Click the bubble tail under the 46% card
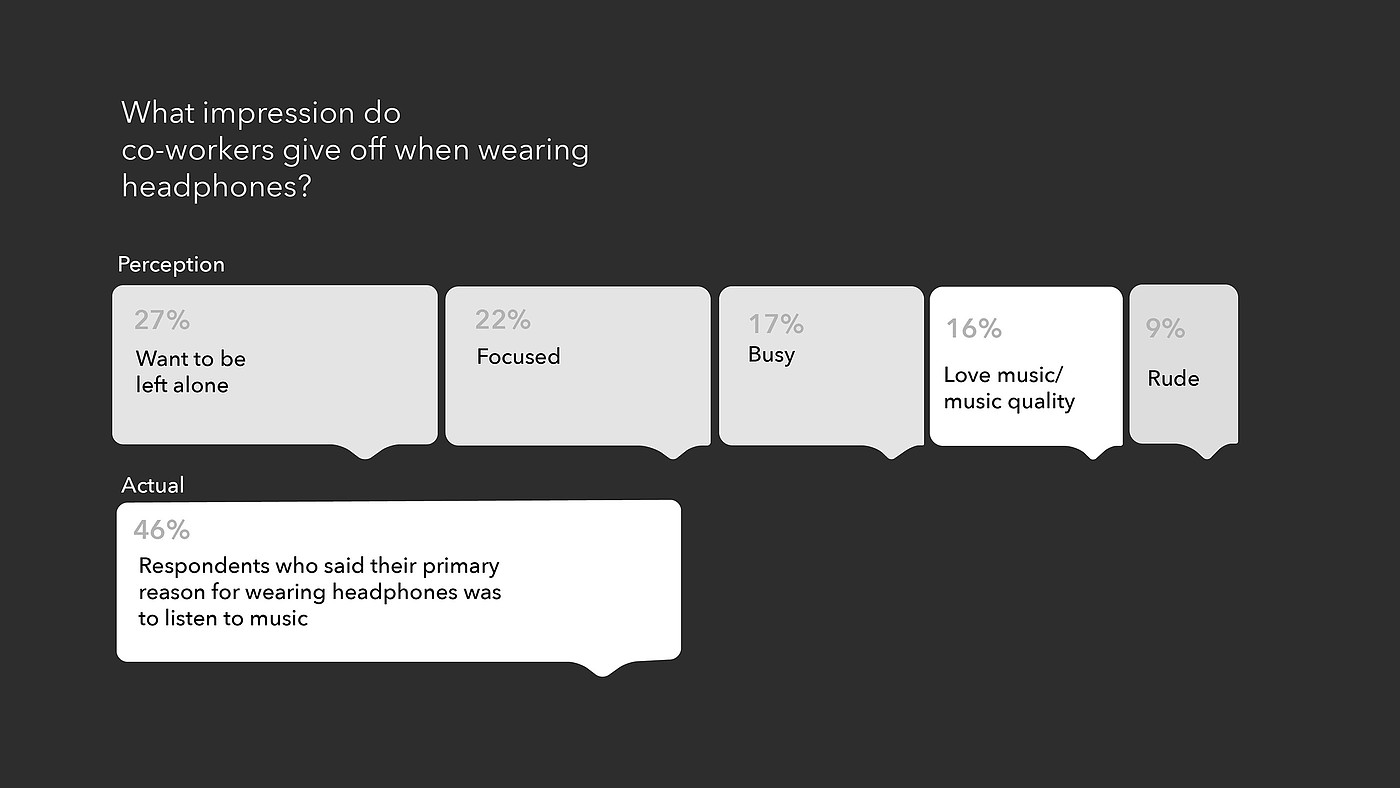The height and width of the screenshot is (788, 1400). [602, 669]
